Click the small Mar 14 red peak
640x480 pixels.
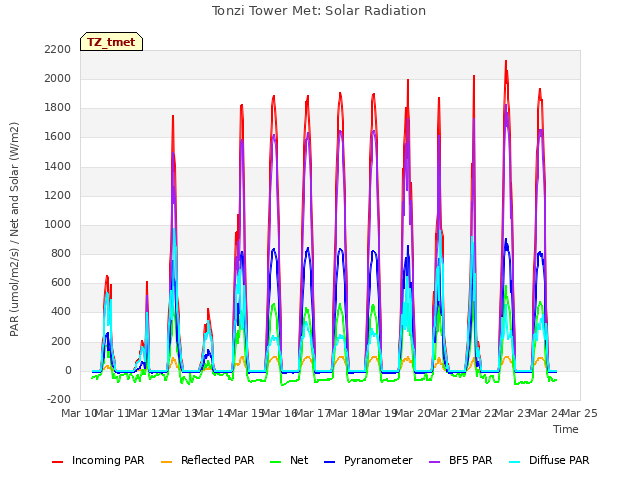[x=208, y=310]
